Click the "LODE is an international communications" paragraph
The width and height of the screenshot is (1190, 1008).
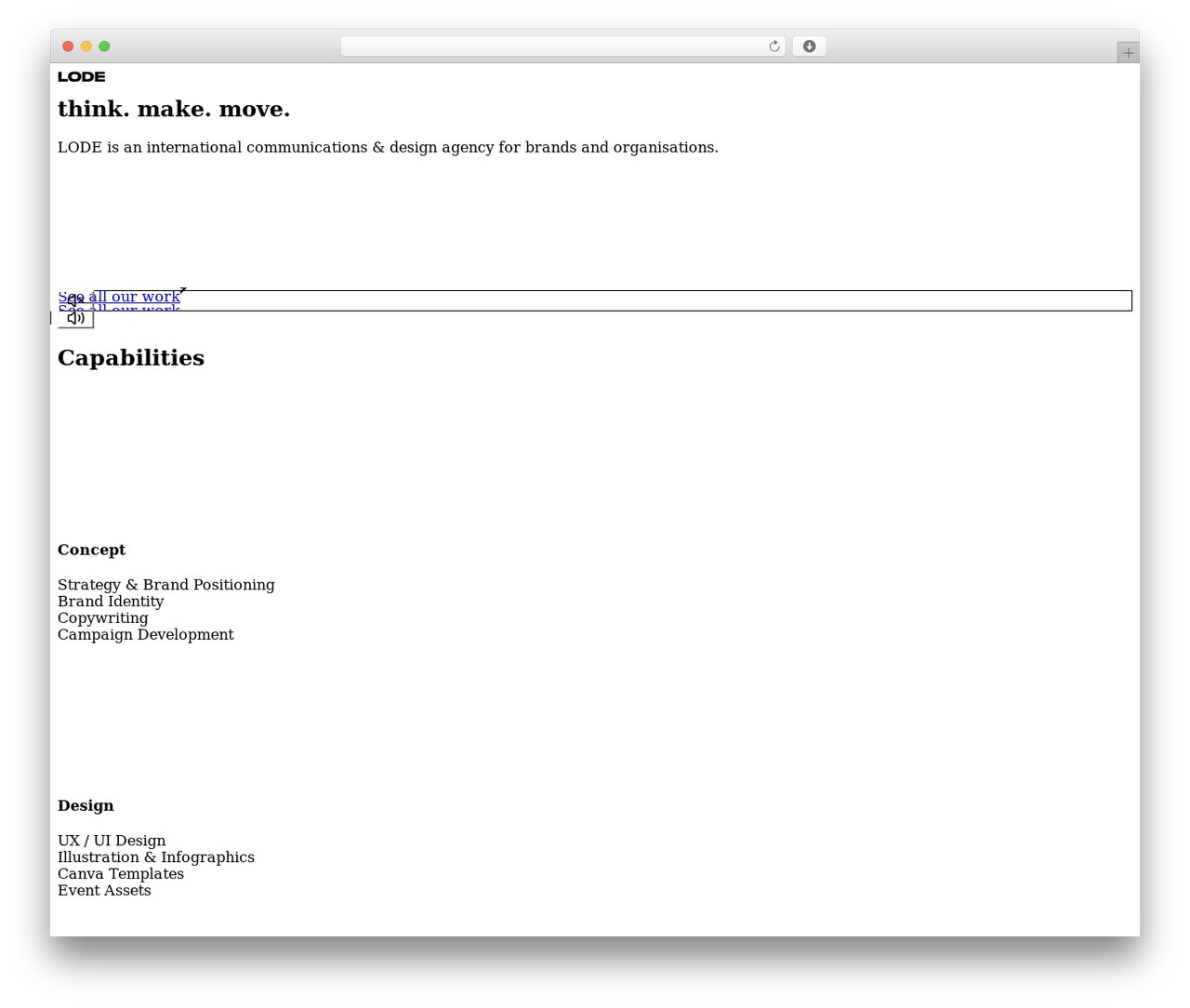[388, 148]
